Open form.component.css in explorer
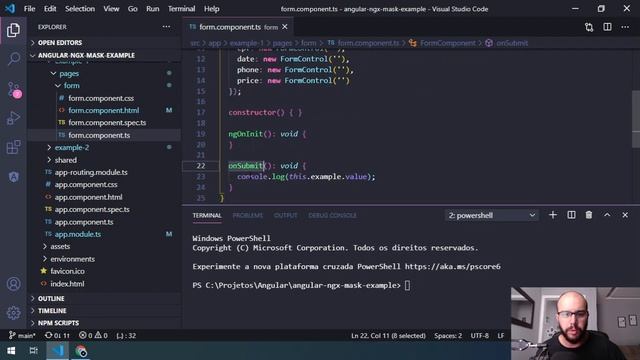 [x=101, y=98]
